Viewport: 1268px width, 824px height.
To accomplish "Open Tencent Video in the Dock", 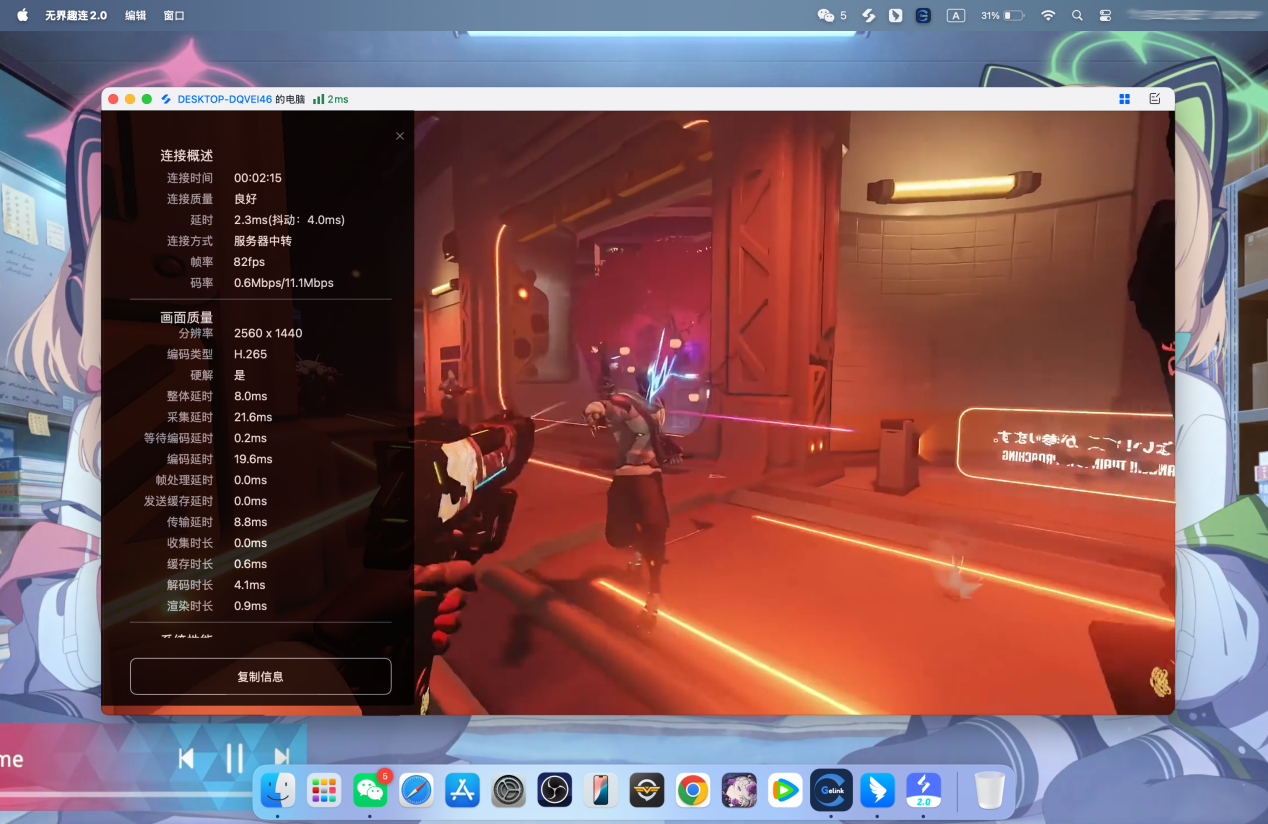I will click(x=785, y=790).
